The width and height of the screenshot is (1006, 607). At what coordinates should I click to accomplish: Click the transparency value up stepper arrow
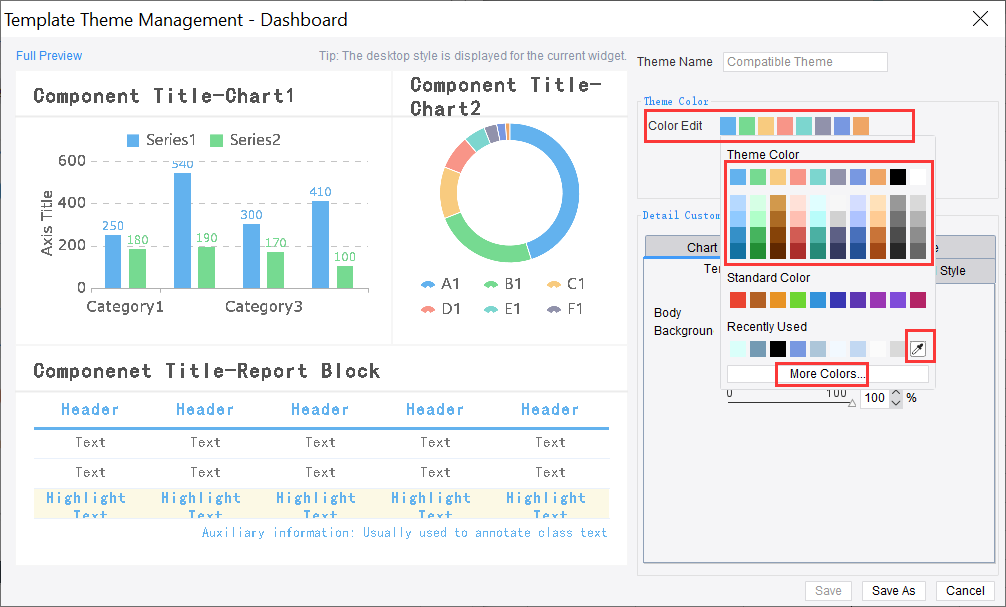point(895,393)
